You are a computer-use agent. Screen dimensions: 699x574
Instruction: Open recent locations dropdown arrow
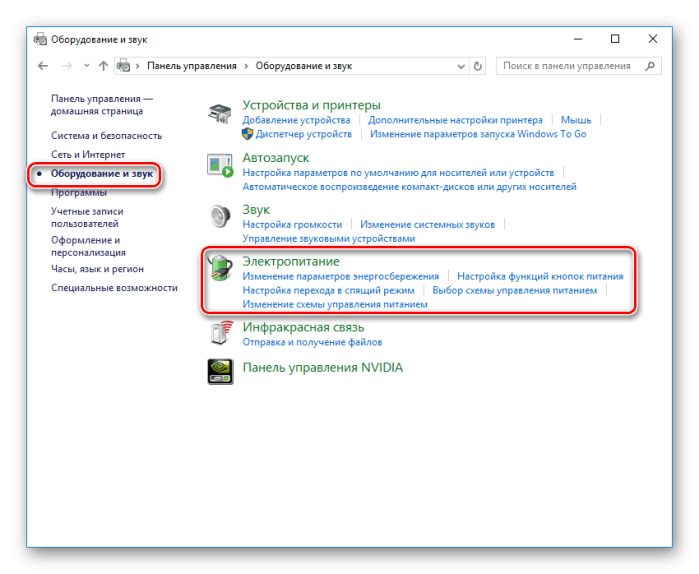click(x=86, y=66)
